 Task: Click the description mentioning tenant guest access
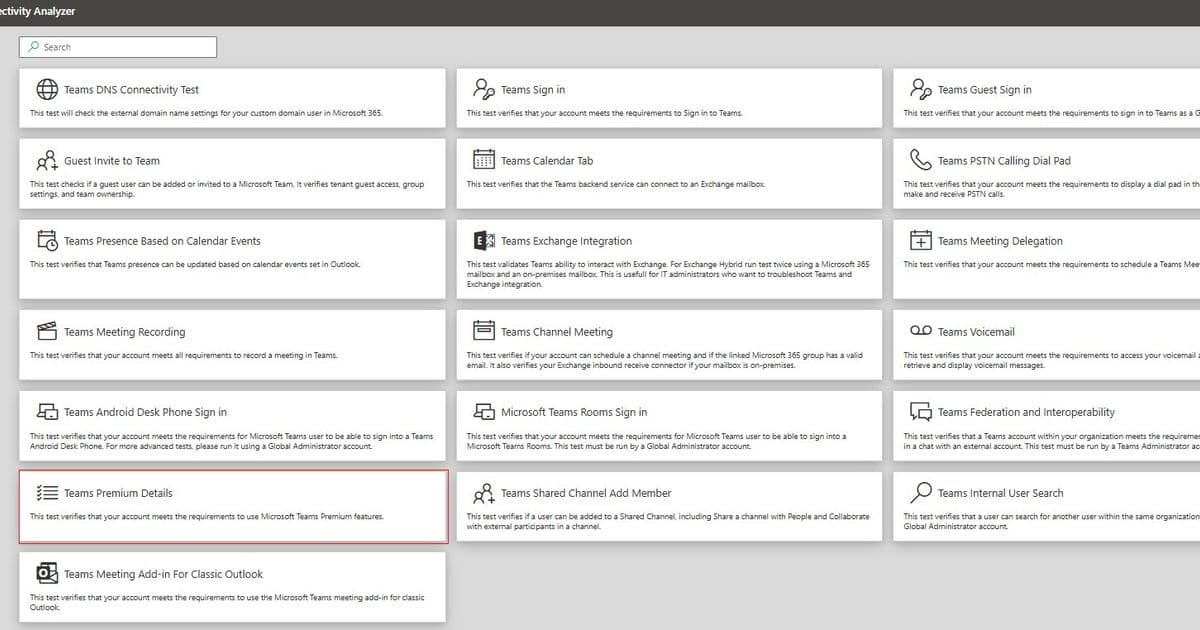(227, 189)
